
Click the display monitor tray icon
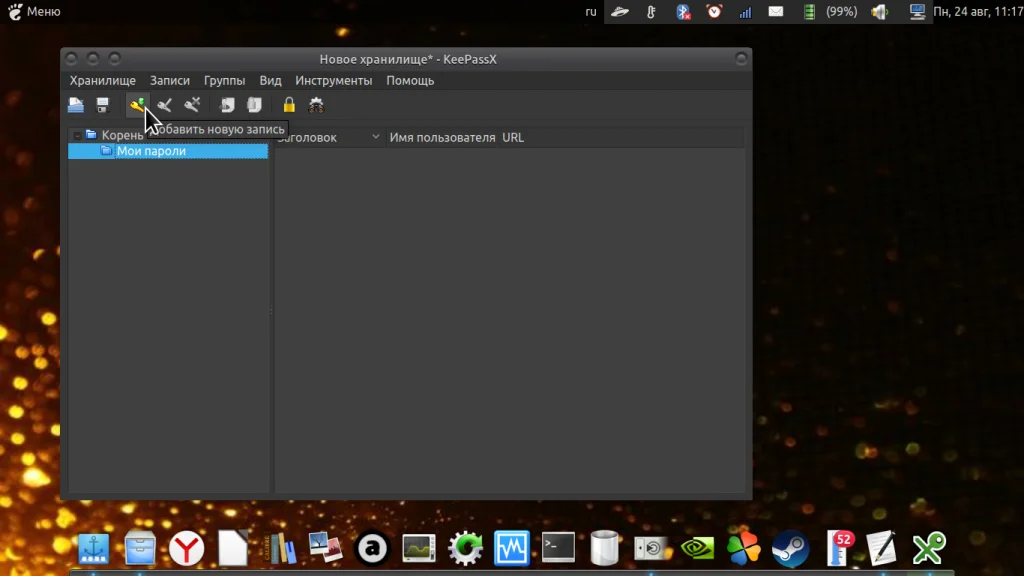(918, 11)
